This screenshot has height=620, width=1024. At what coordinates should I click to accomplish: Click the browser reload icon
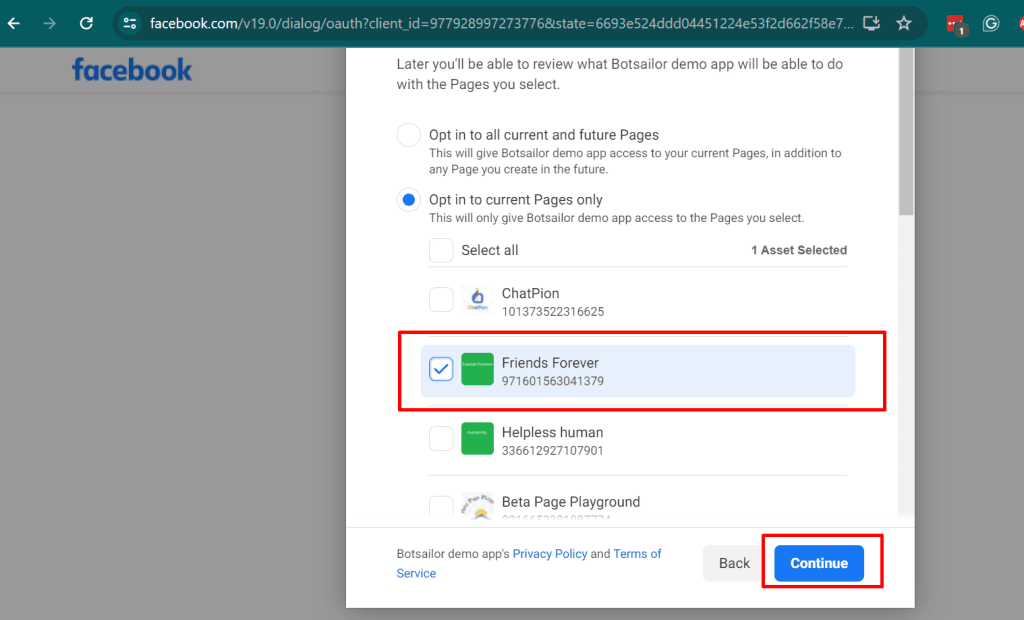86,23
